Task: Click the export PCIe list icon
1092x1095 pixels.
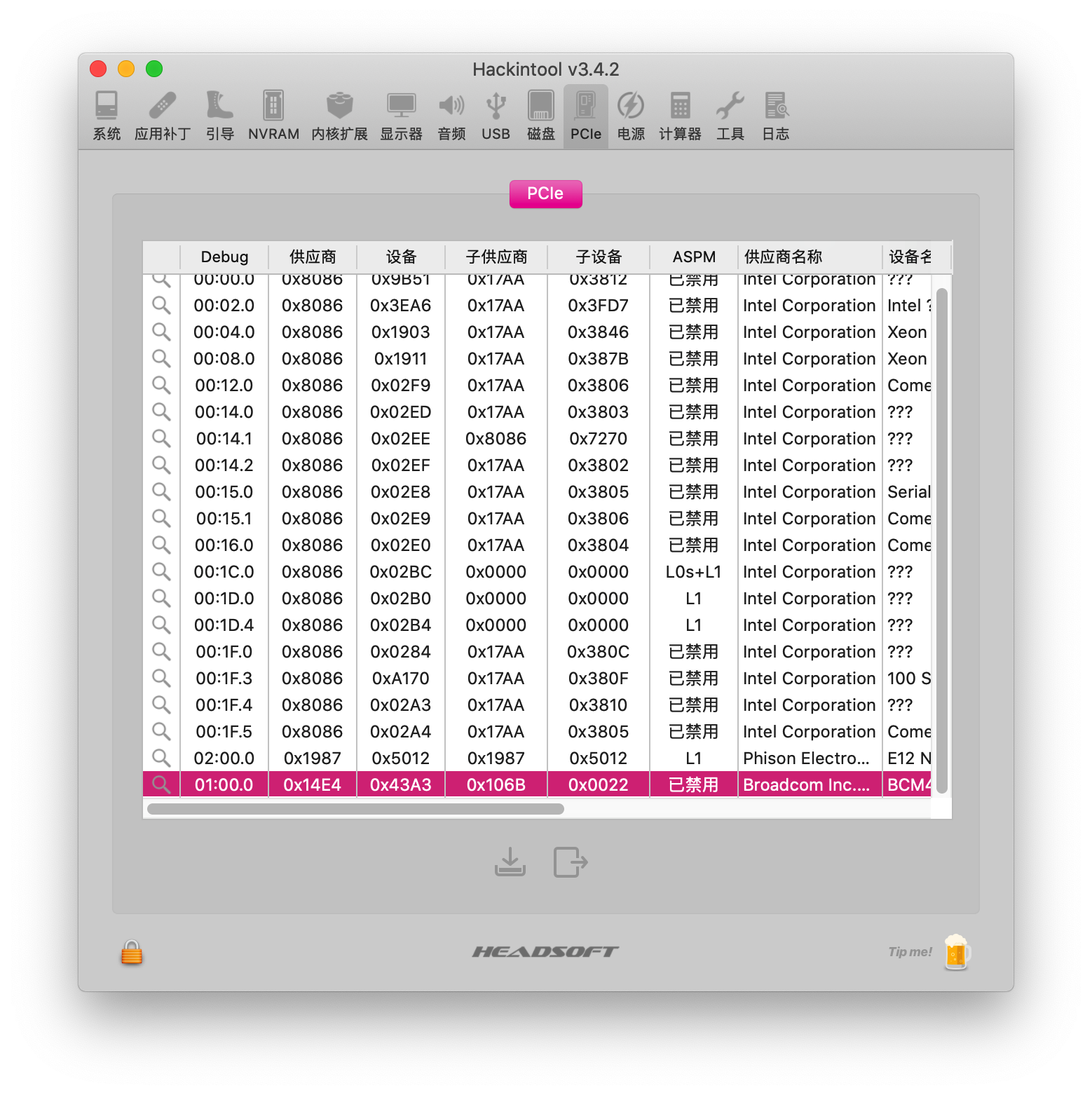Action: tap(571, 862)
